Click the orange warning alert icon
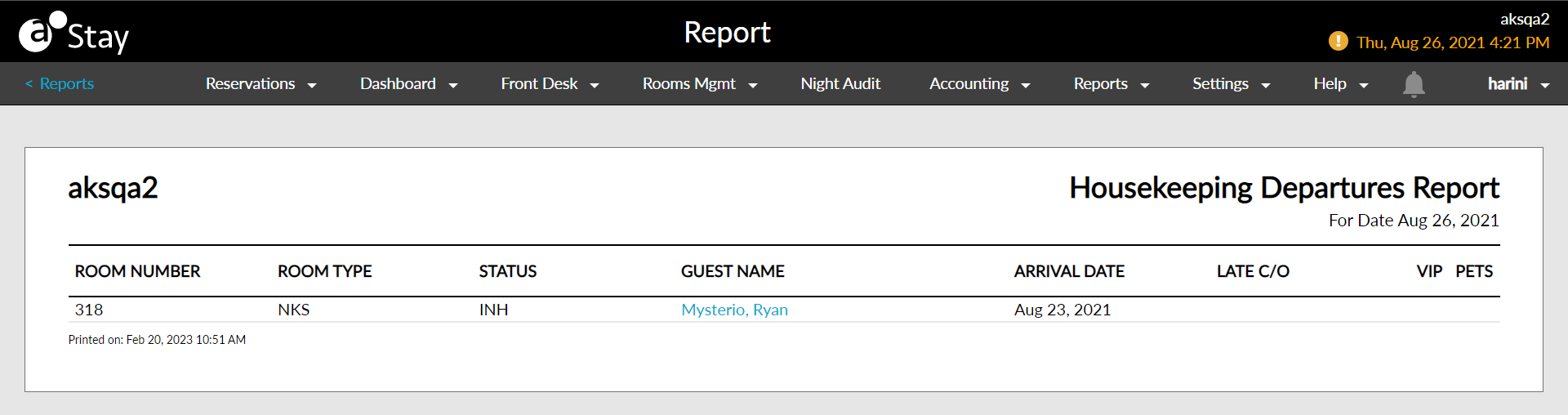 coord(1339,41)
